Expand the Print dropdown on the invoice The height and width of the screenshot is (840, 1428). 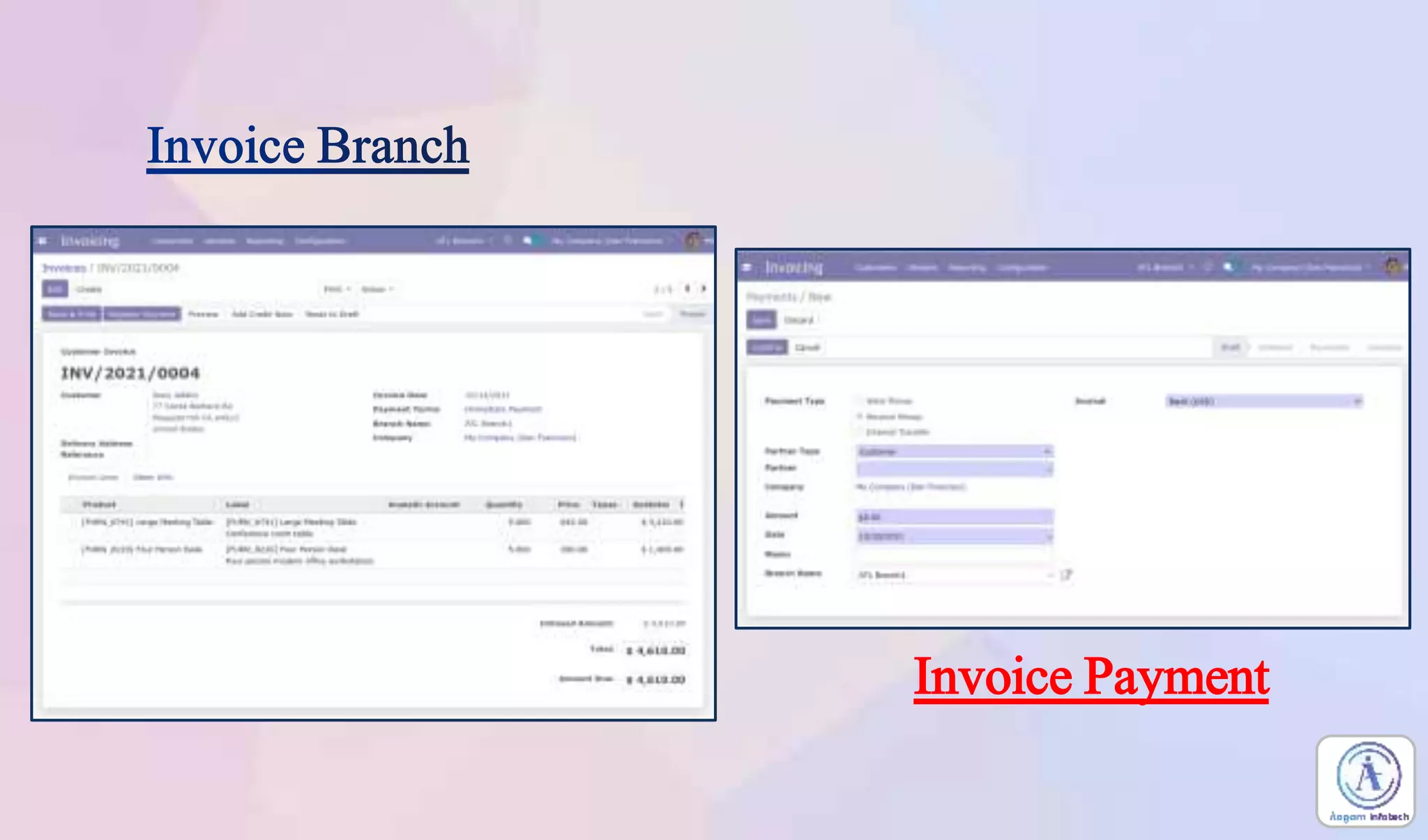pos(337,289)
